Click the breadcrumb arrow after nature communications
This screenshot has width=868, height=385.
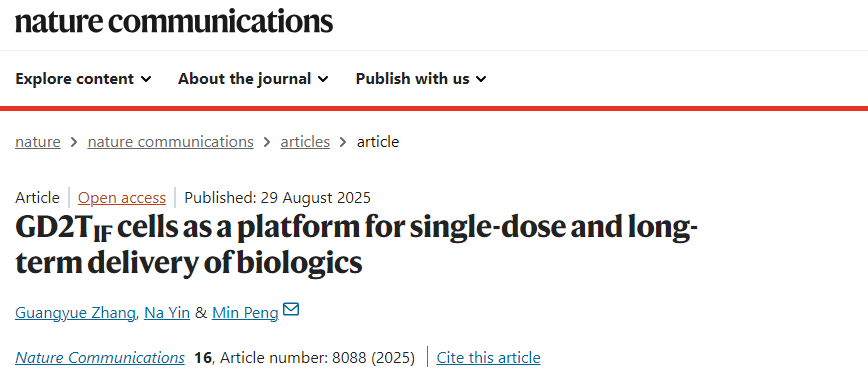click(x=267, y=142)
